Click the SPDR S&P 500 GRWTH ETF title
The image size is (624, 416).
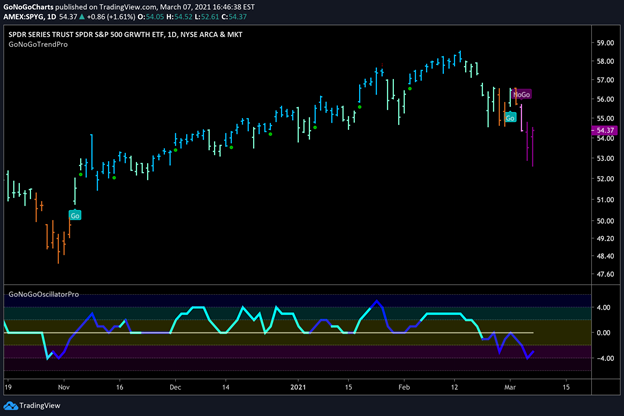[125, 35]
